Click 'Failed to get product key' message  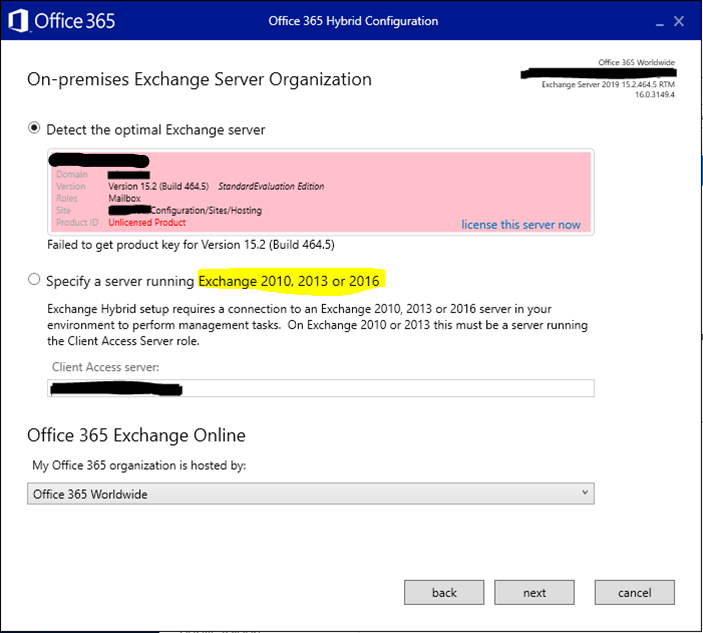[191, 245]
